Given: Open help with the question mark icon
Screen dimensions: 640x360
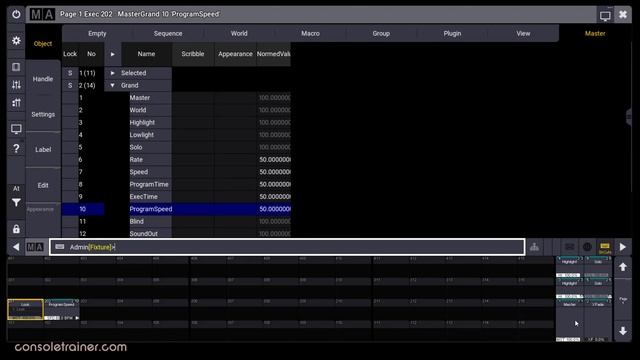Looking at the screenshot, I should (16, 149).
